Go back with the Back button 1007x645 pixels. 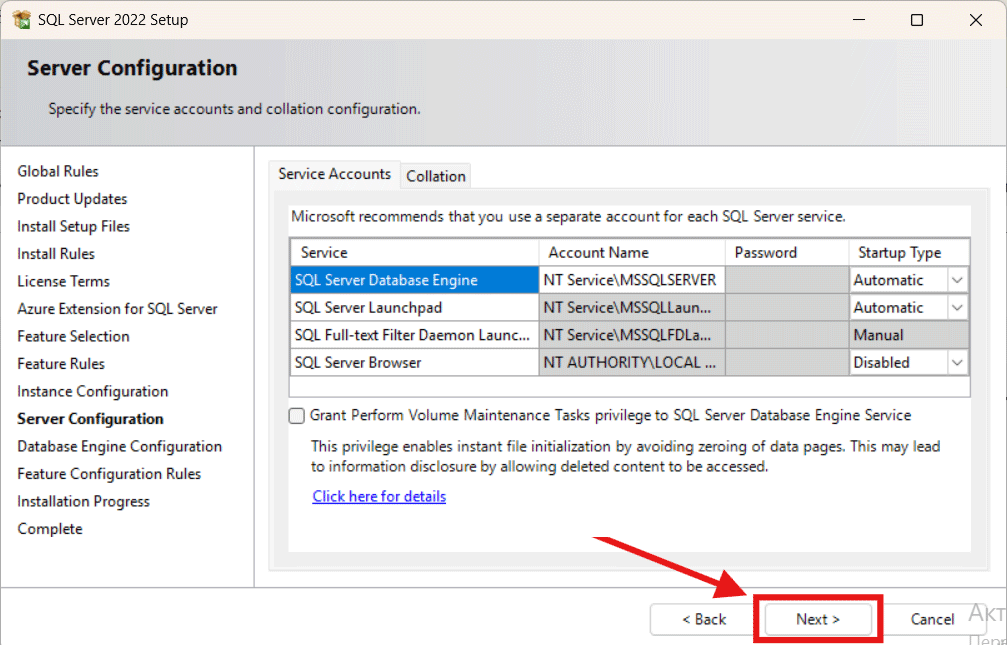pos(704,619)
